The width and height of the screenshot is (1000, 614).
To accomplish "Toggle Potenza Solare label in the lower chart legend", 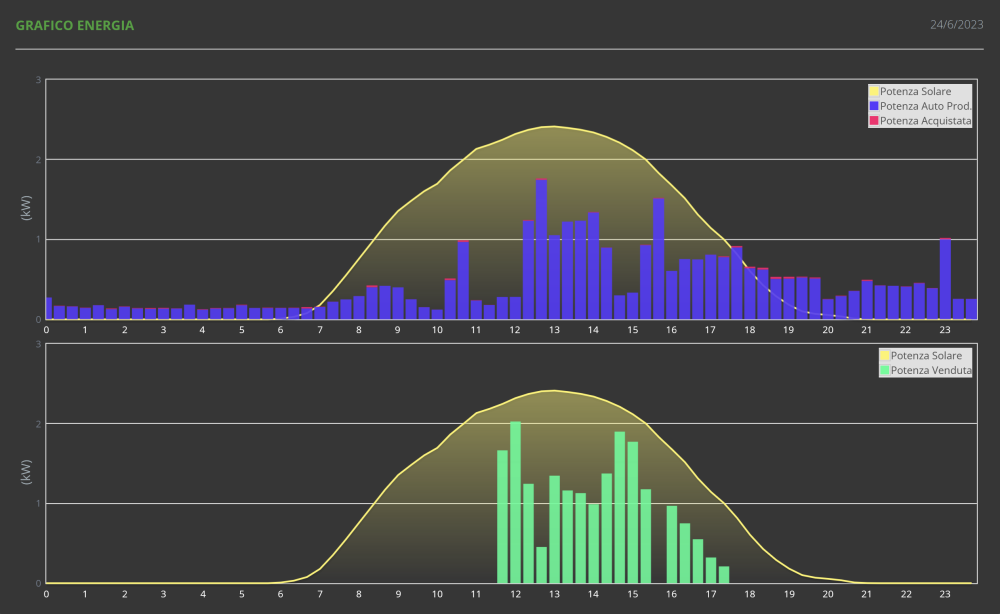I will pos(926,356).
